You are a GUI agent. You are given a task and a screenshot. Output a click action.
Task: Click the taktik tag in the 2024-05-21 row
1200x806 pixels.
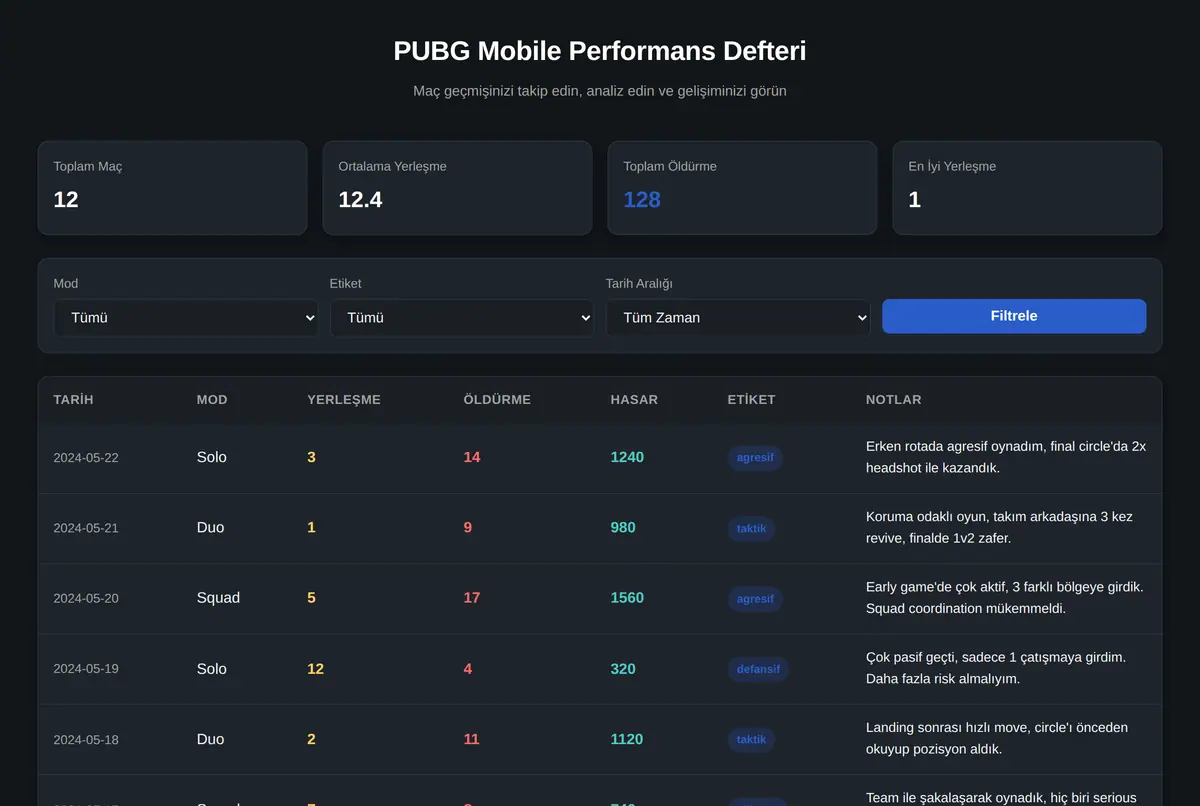(x=751, y=528)
